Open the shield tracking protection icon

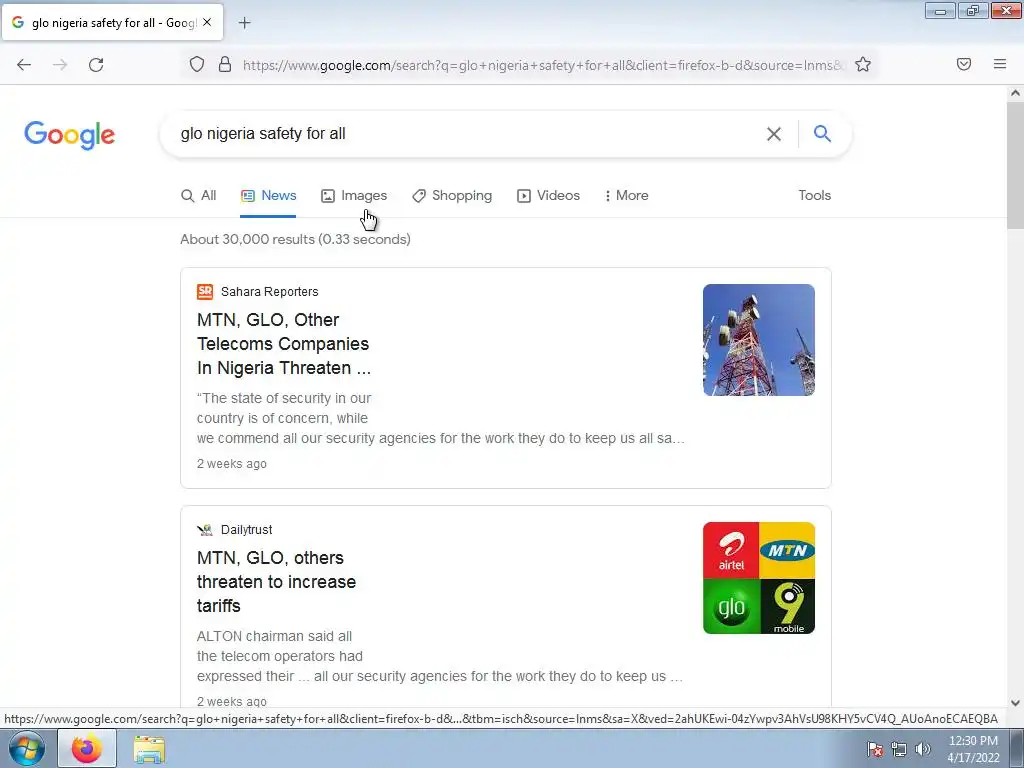pyautogui.click(x=197, y=65)
